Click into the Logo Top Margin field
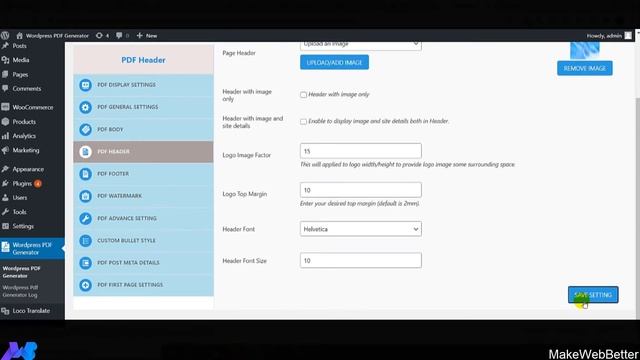 [x=361, y=190]
